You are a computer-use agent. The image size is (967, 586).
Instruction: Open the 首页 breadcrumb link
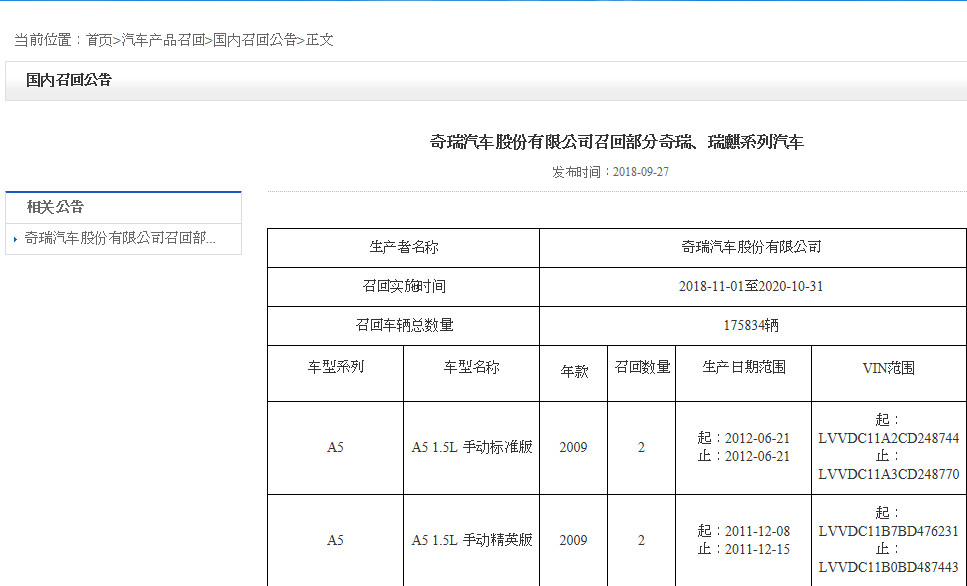click(x=100, y=41)
